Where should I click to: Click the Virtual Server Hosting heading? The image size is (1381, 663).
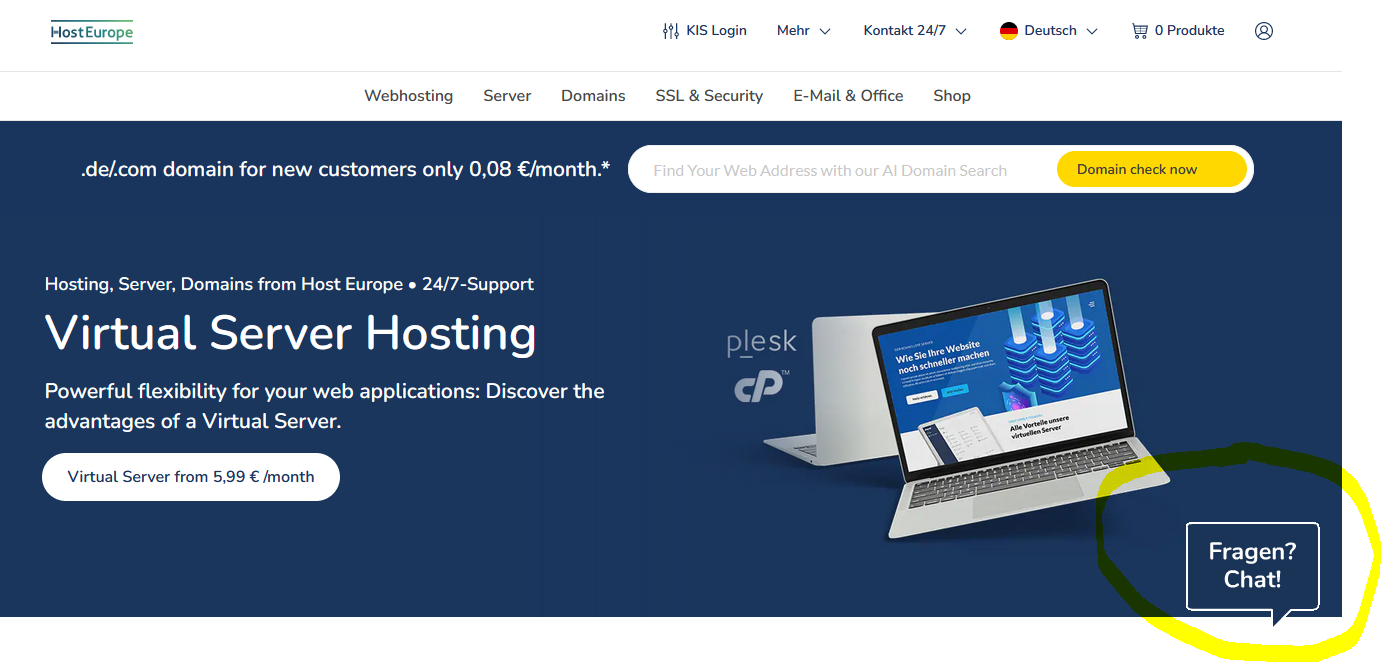(x=291, y=333)
